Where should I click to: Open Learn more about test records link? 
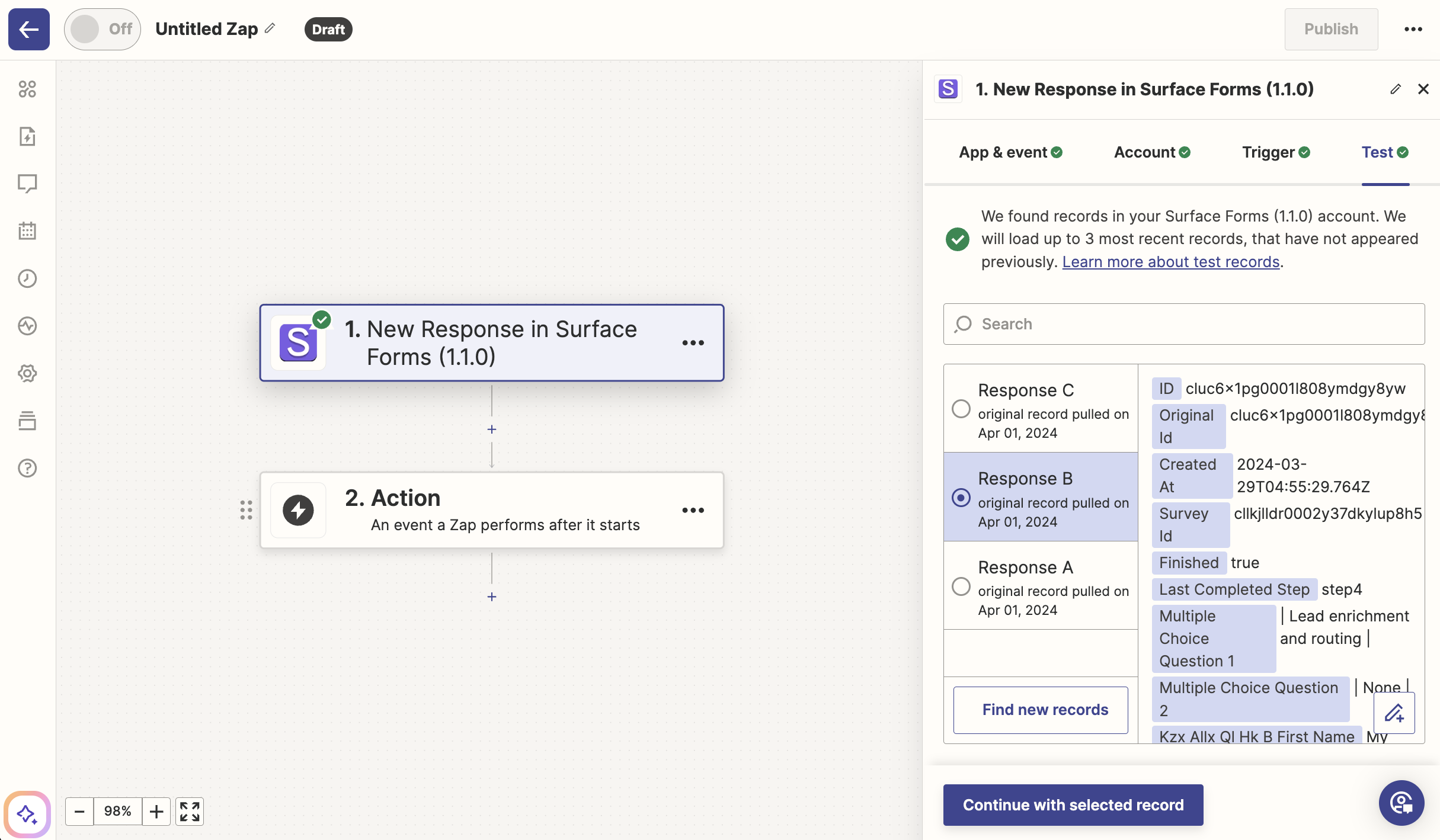1170,262
